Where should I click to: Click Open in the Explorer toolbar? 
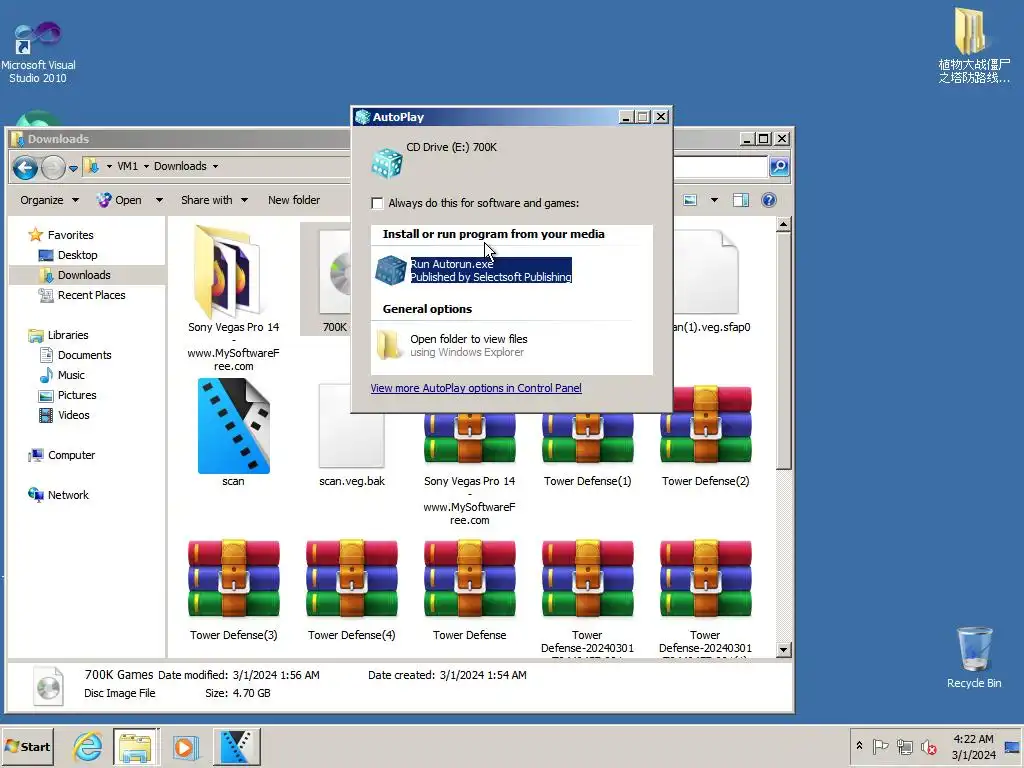coord(120,200)
